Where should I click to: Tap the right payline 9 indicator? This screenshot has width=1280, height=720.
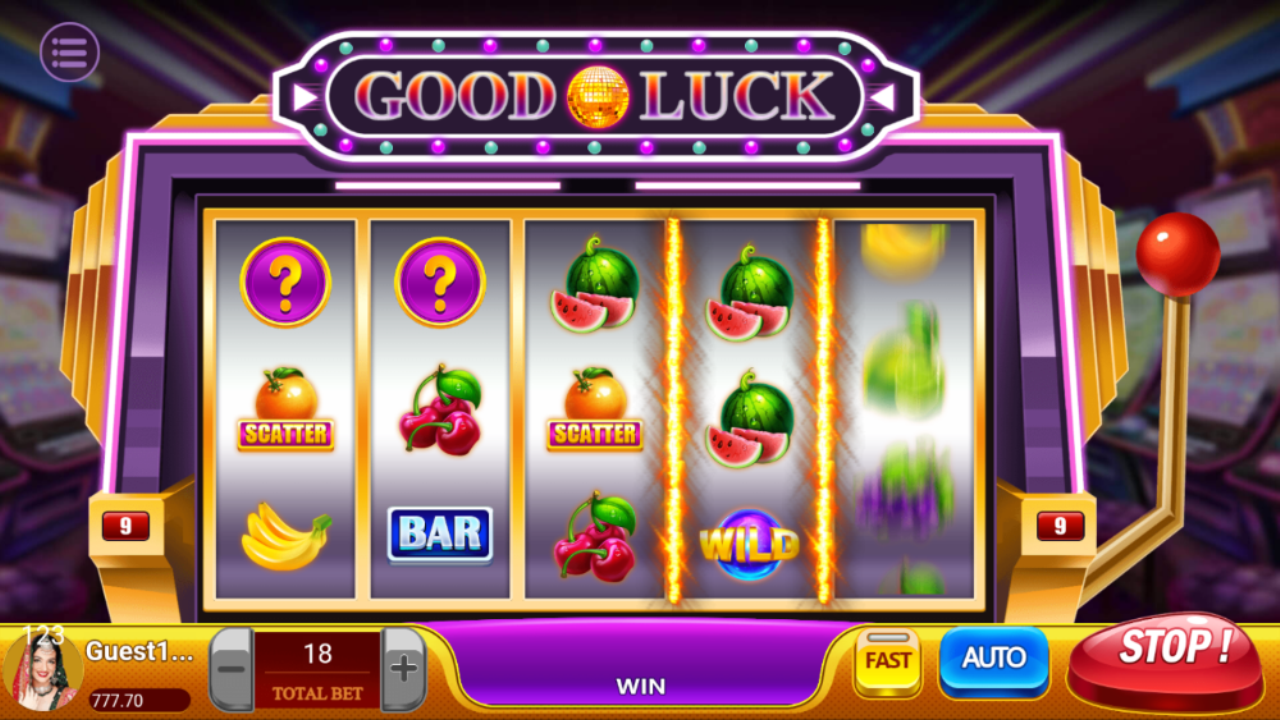1060,525
